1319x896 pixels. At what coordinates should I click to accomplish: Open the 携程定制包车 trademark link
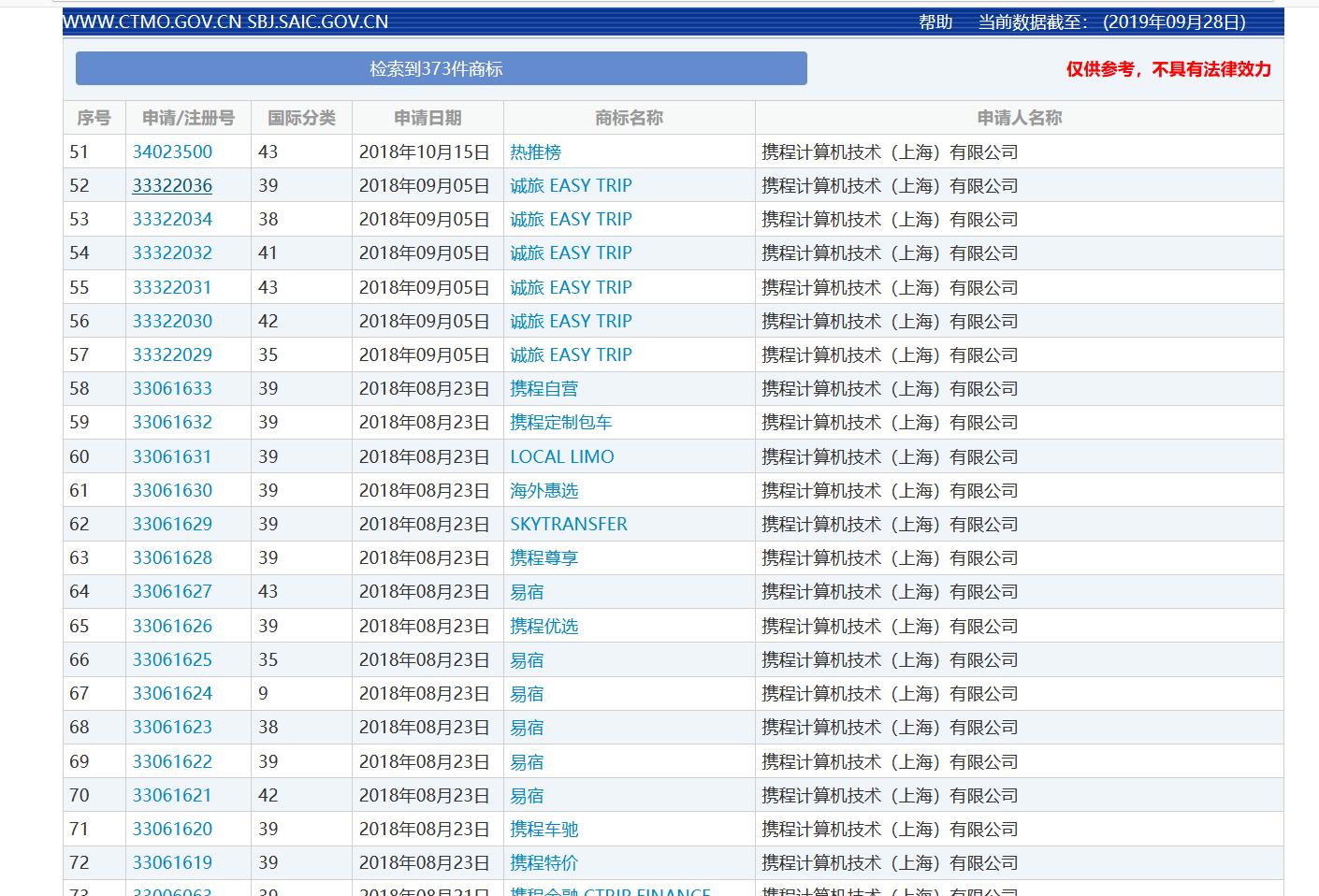click(x=560, y=422)
